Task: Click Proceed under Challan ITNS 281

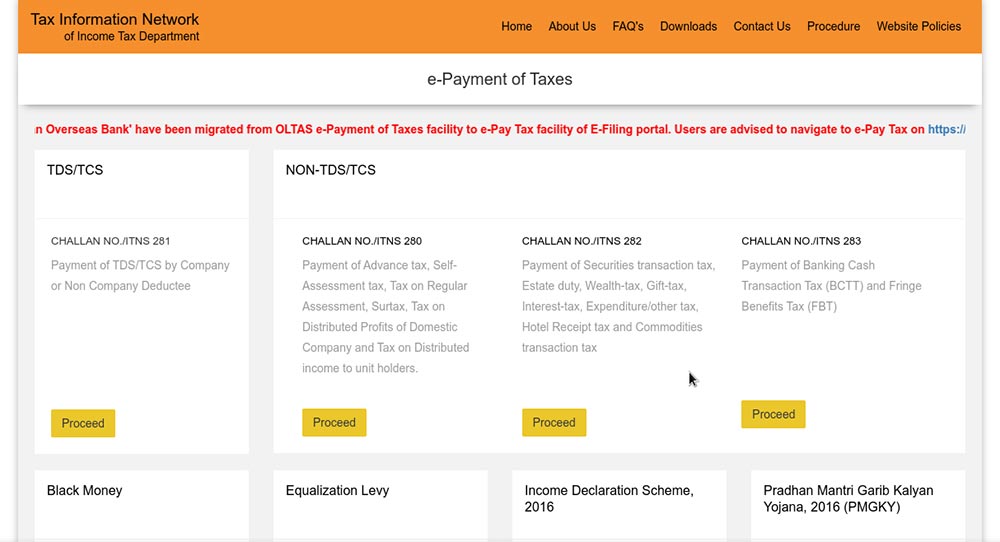Action: 83,423
